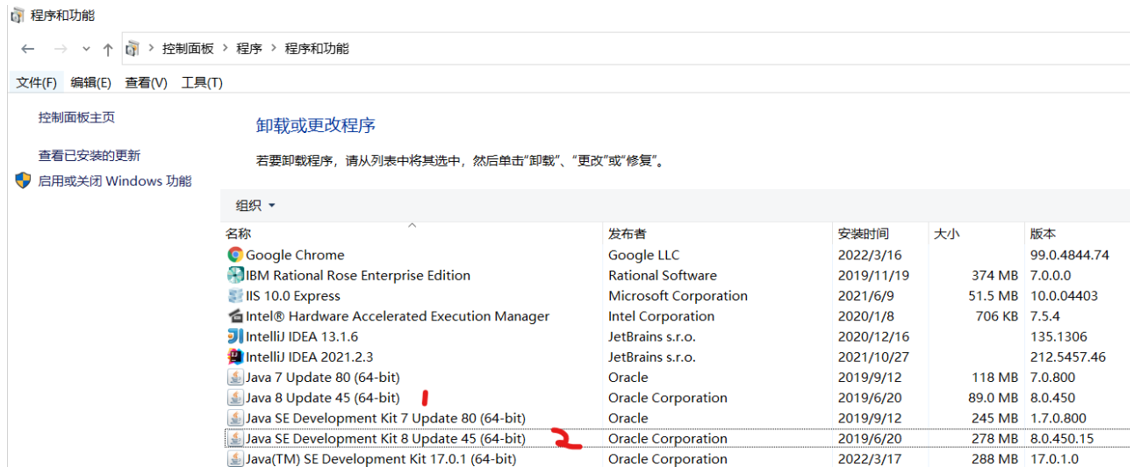Screen dimensions: 1130x471
Task: Click publisher Google LLC
Action: click(x=644, y=255)
